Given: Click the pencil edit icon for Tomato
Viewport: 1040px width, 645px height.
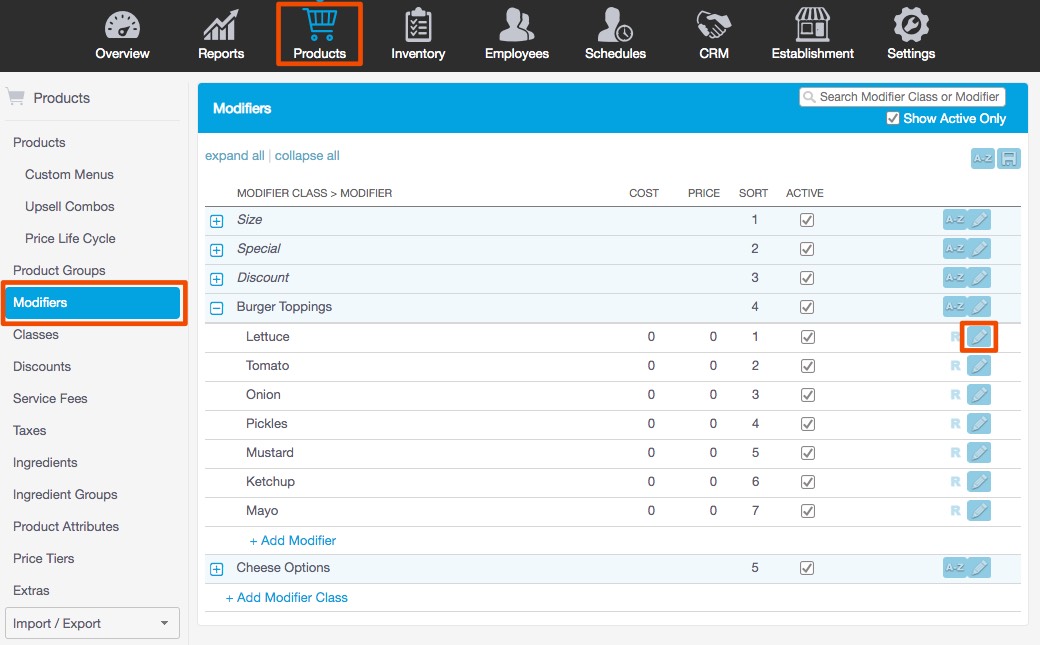Looking at the screenshot, I should pyautogui.click(x=979, y=366).
